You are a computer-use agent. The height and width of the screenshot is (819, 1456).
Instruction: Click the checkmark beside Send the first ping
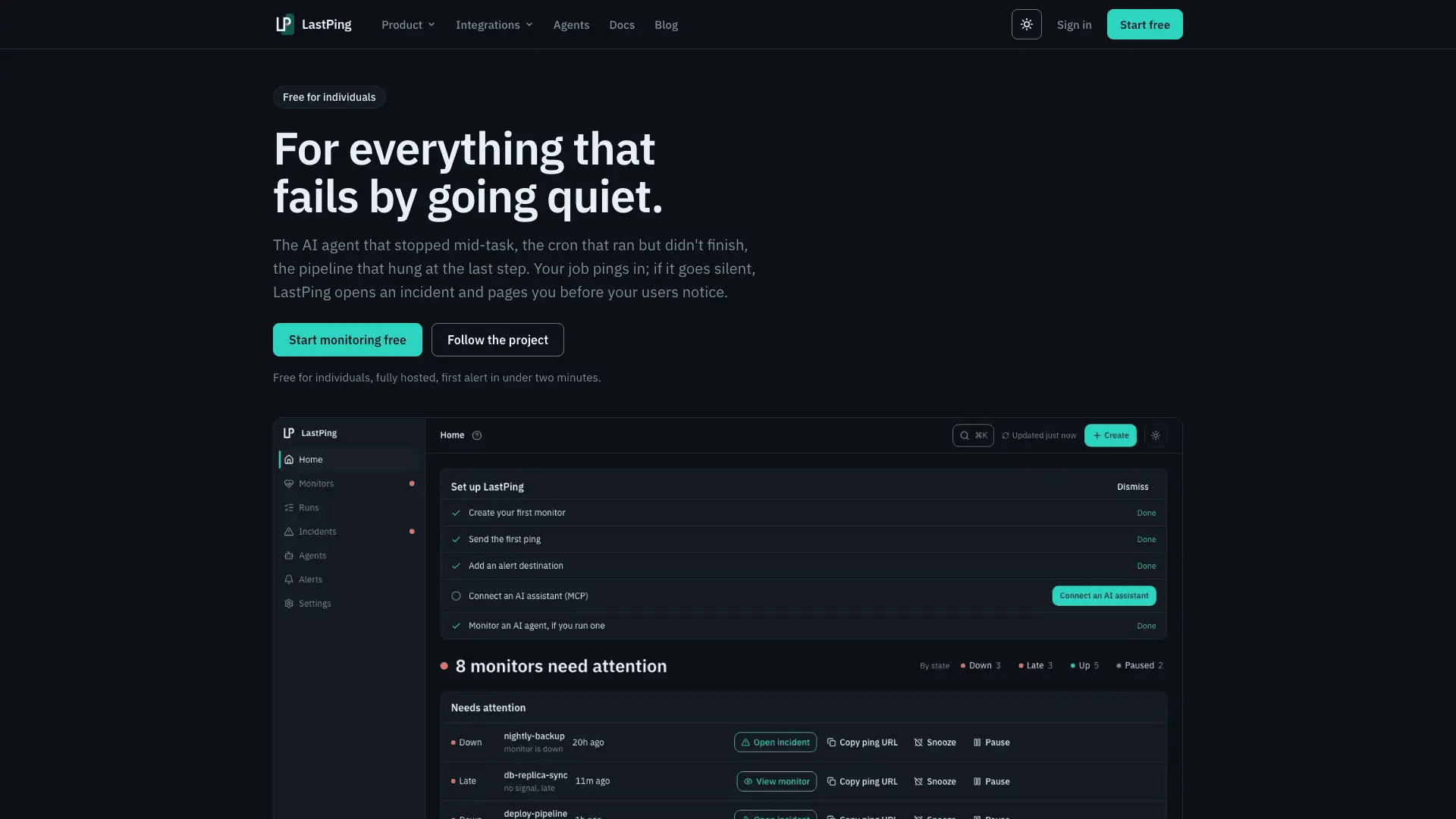coord(457,540)
